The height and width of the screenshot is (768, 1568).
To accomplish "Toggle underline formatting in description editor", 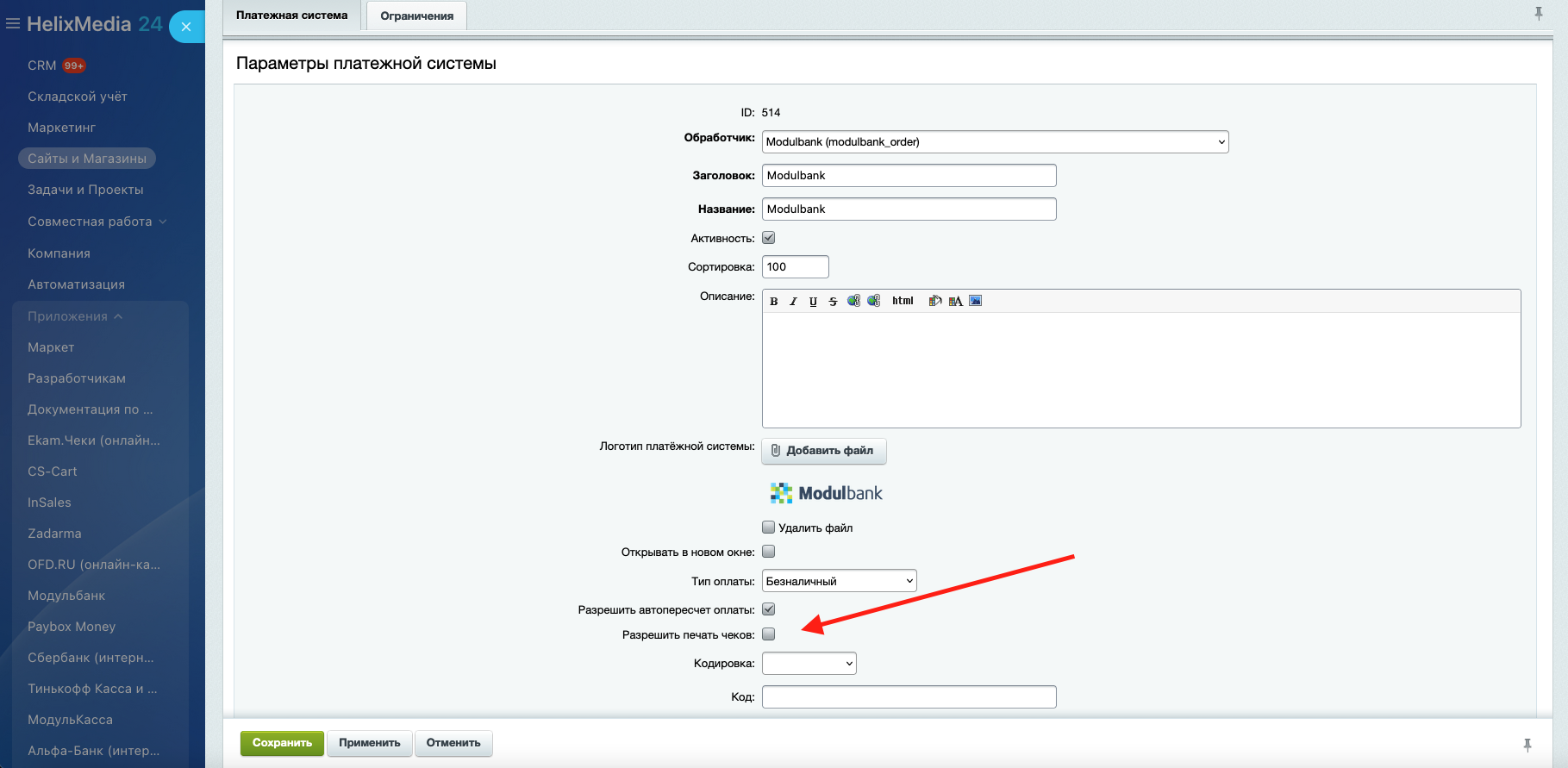I will pos(813,301).
